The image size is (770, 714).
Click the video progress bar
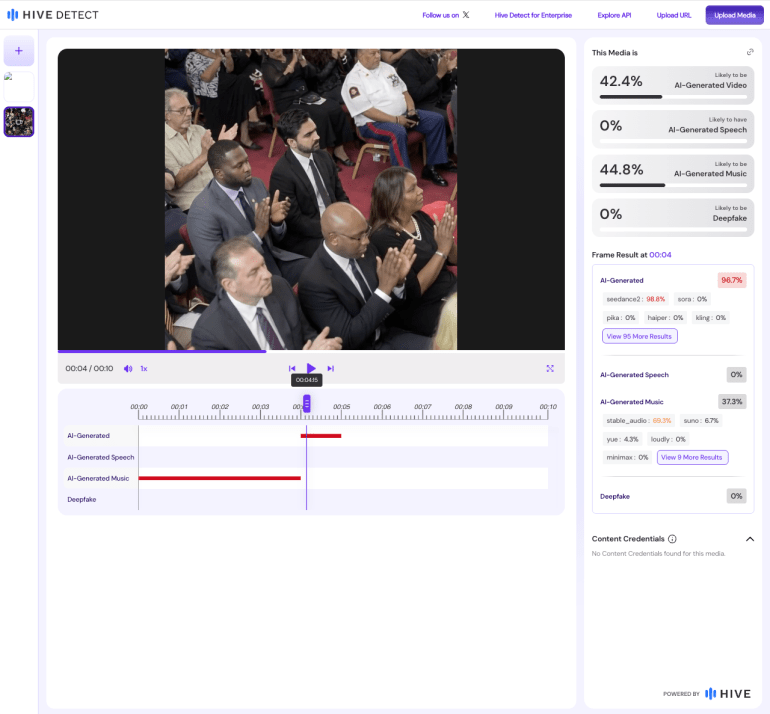[311, 351]
